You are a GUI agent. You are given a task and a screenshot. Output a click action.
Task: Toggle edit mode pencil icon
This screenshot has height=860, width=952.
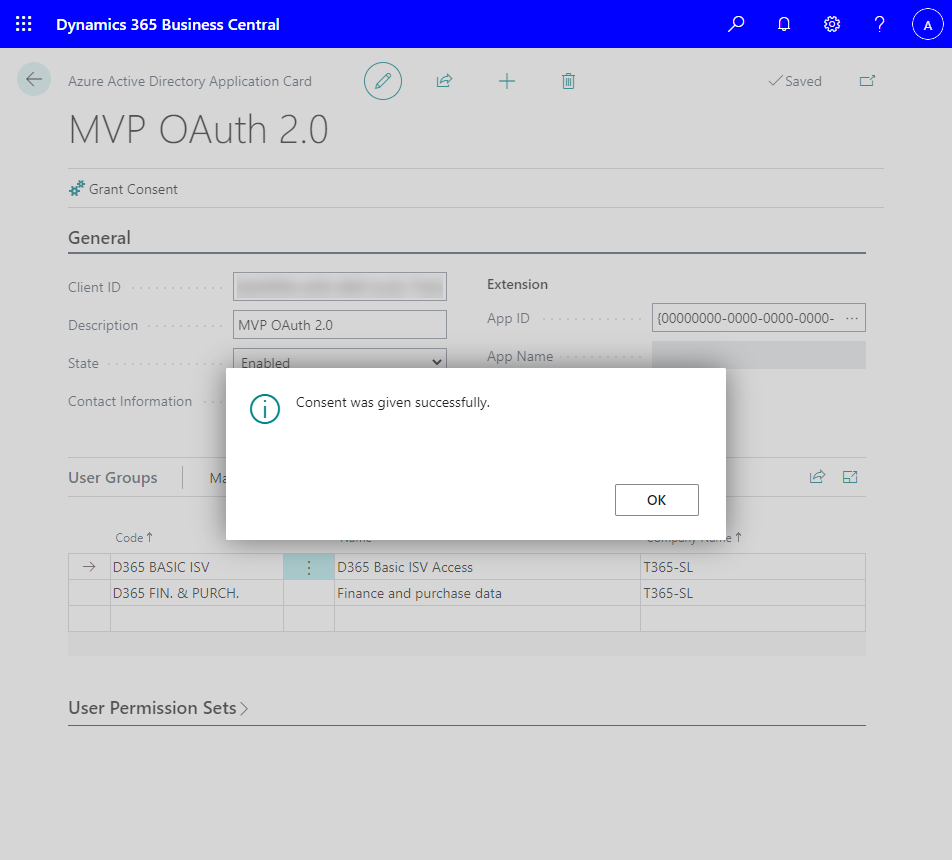(x=382, y=81)
